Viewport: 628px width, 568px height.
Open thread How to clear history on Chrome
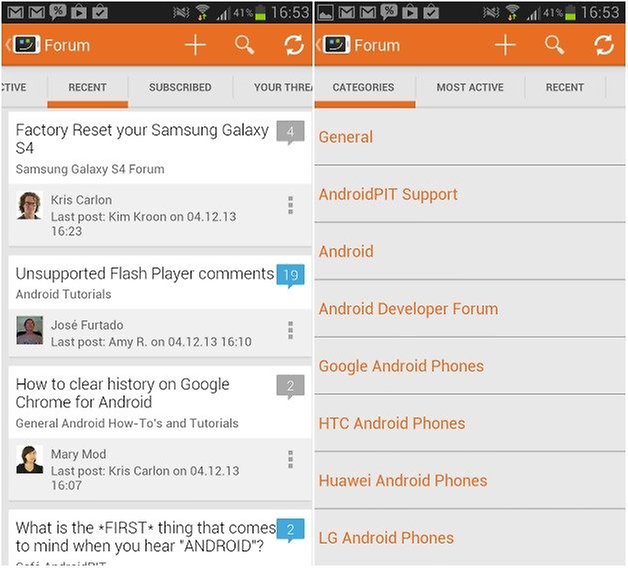pyautogui.click(x=123, y=393)
